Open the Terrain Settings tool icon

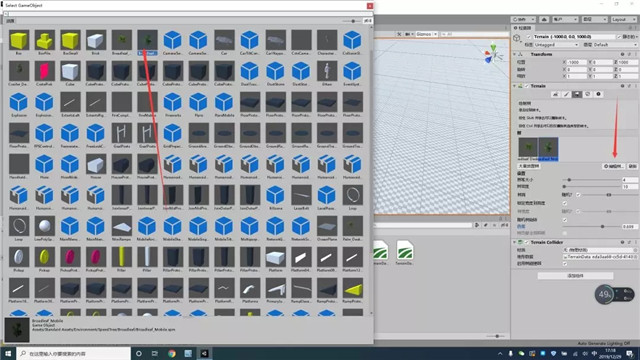click(598, 94)
